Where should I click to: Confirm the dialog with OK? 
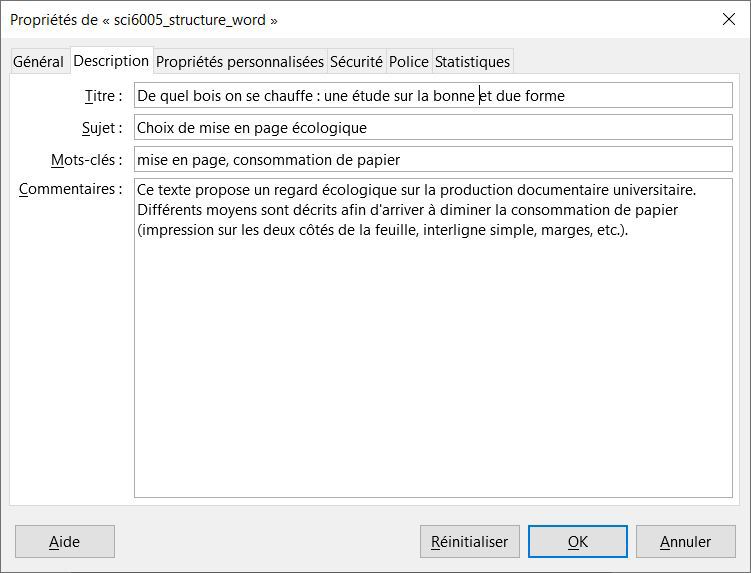[x=578, y=542]
